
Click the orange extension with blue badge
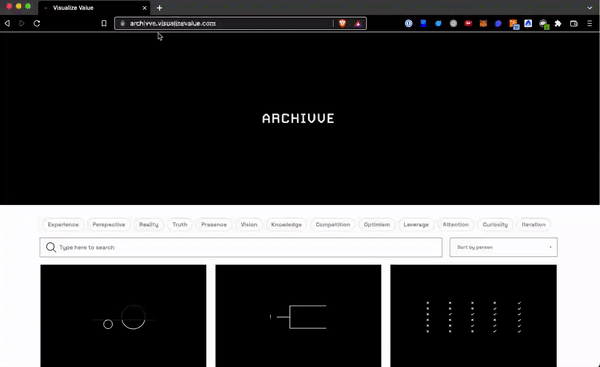click(514, 24)
